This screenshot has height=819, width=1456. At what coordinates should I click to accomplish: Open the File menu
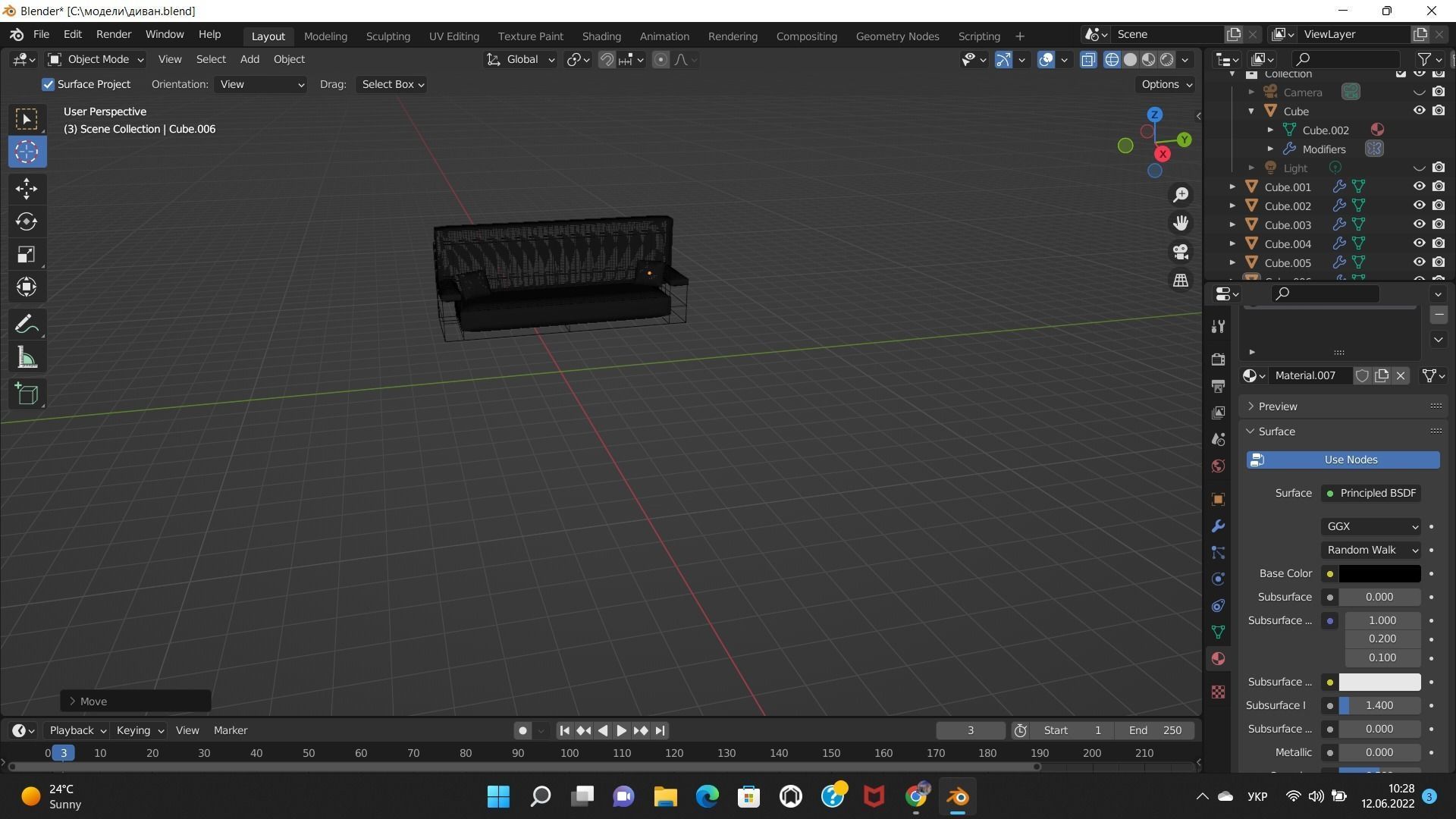pos(41,35)
